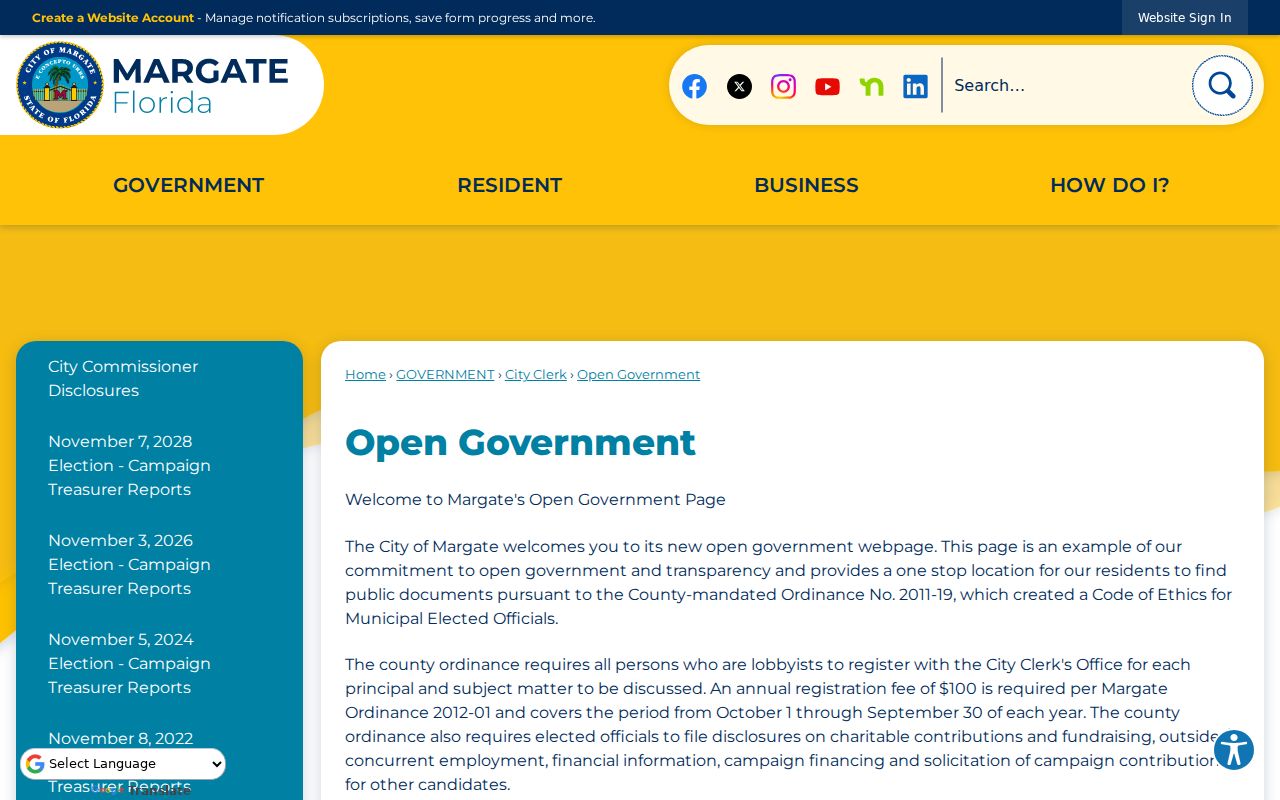The width and height of the screenshot is (1280, 800).
Task: Click 'Welcome to Margate's Open Government Page' text
Action: click(535, 499)
